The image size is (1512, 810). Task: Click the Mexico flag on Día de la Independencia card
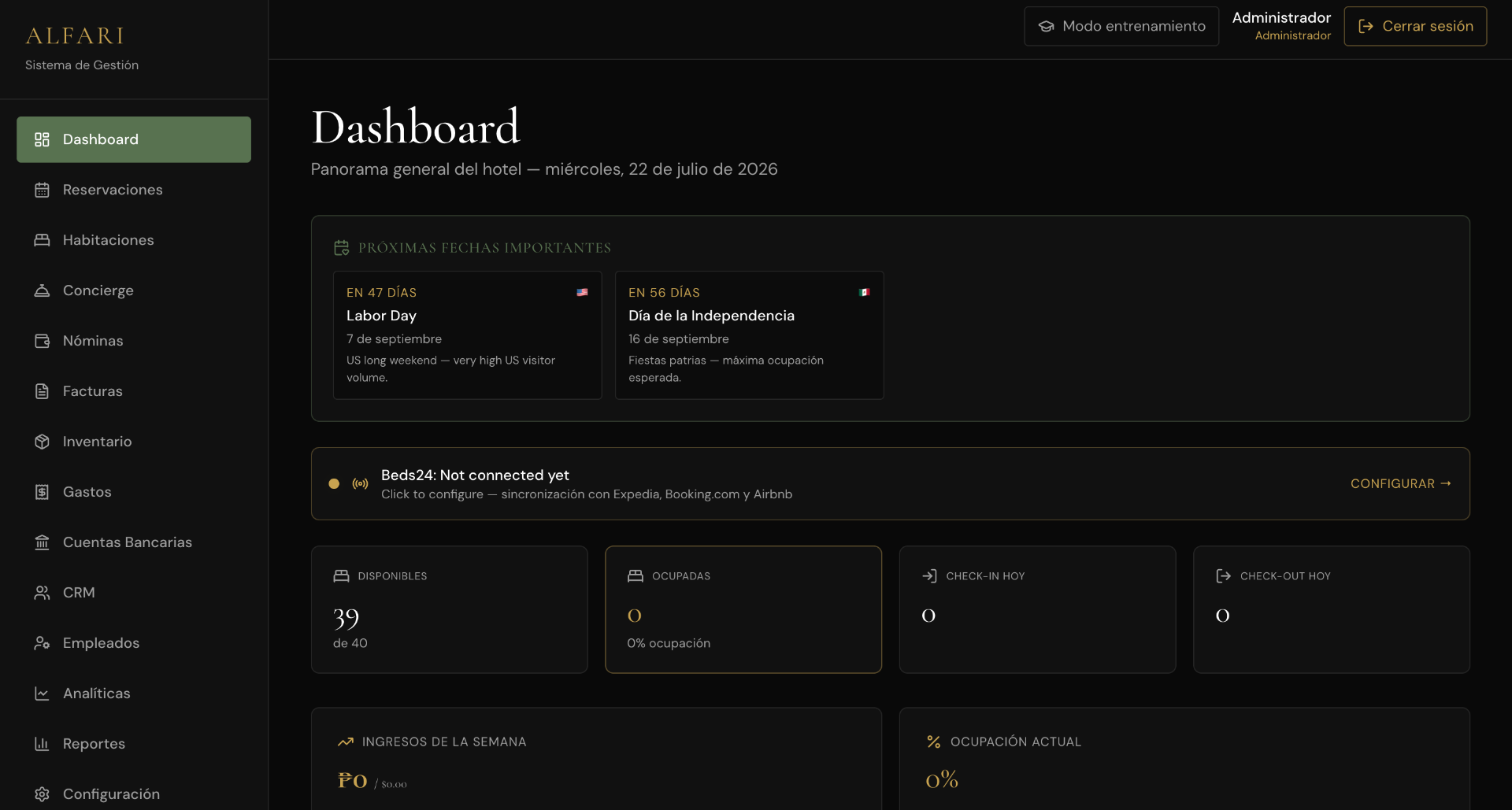pyautogui.click(x=864, y=292)
